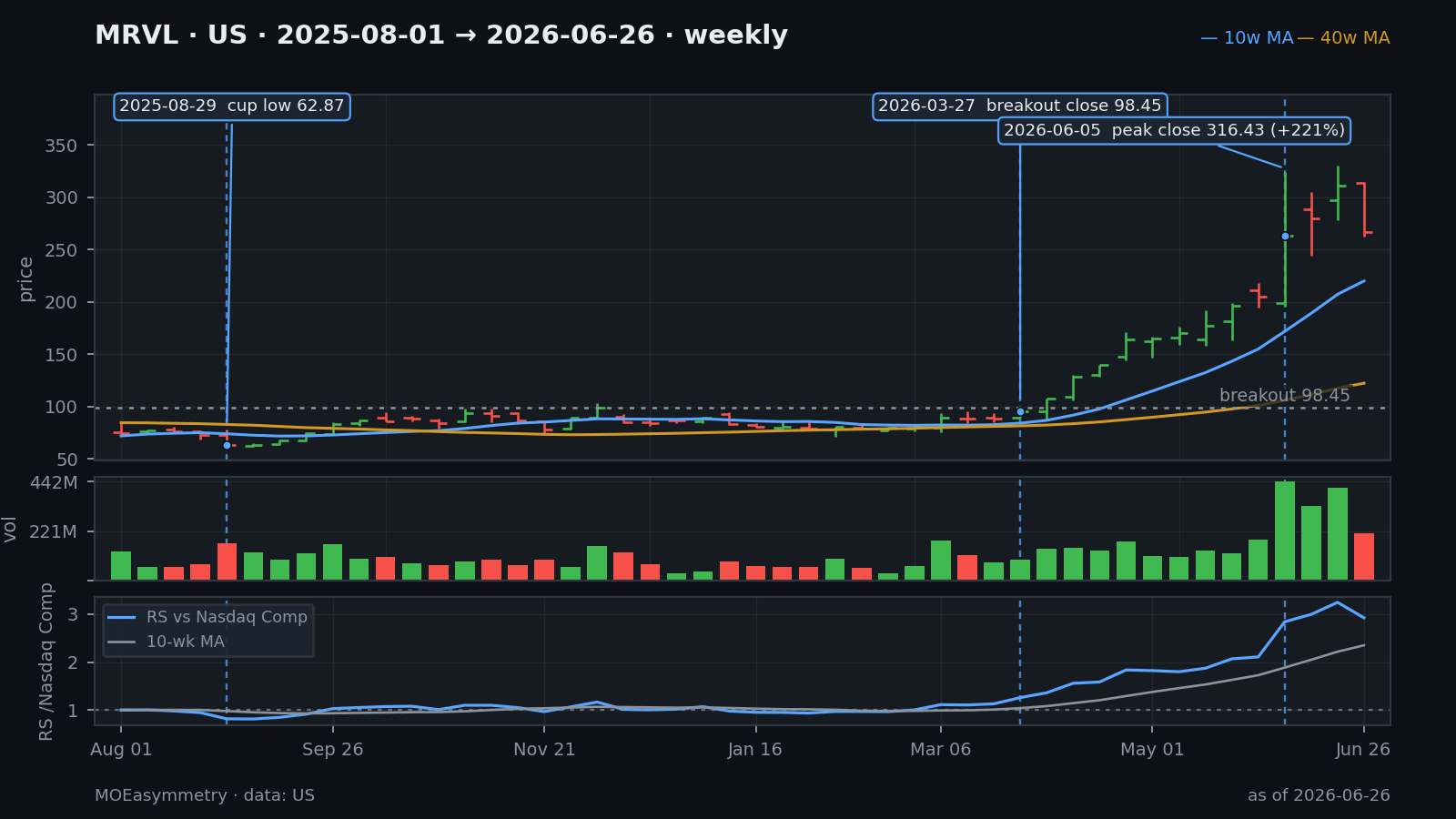Click the 300 price axis label
The width and height of the screenshot is (1456, 819).
[x=61, y=197]
